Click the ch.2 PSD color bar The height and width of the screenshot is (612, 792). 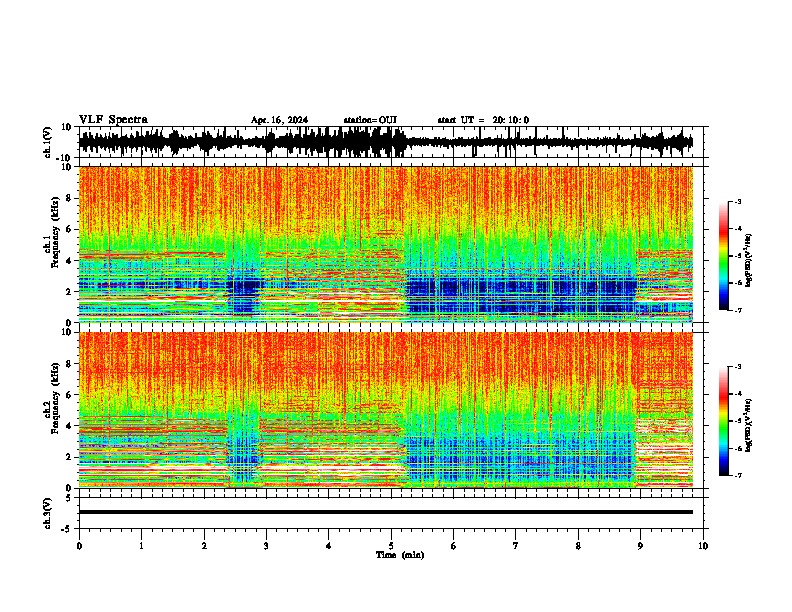tap(724, 421)
